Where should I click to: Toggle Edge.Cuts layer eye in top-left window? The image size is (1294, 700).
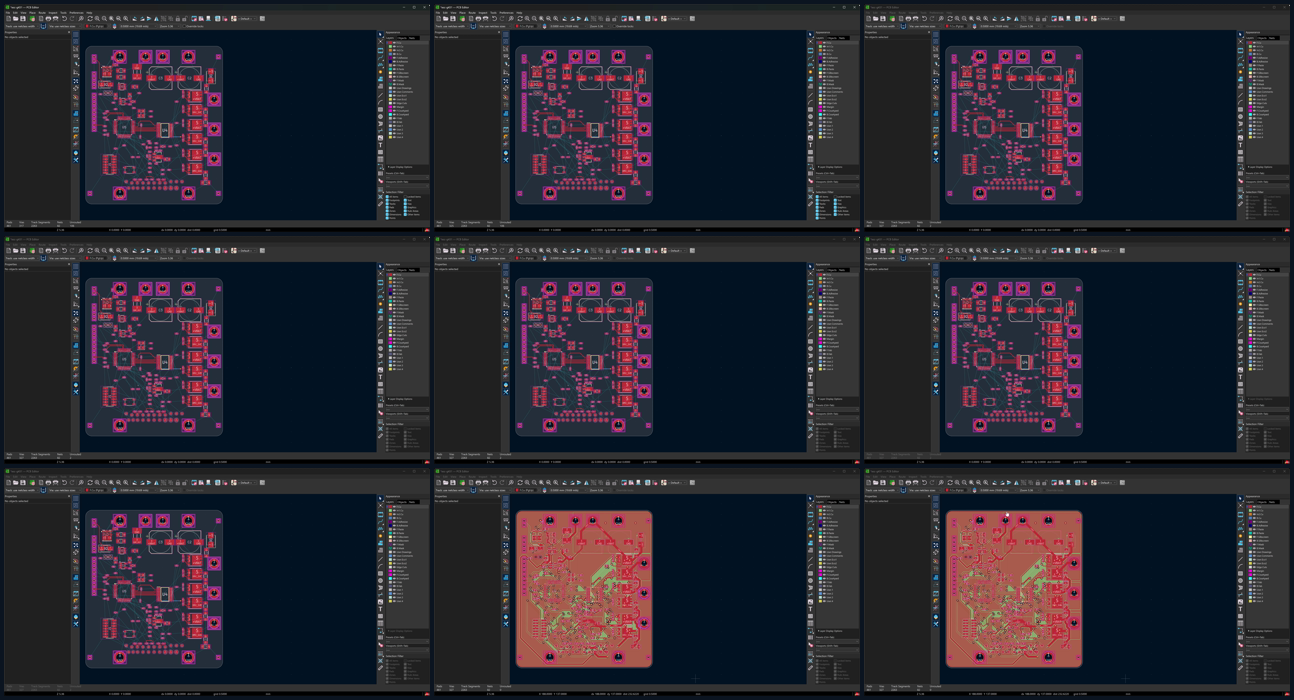pyautogui.click(x=394, y=103)
